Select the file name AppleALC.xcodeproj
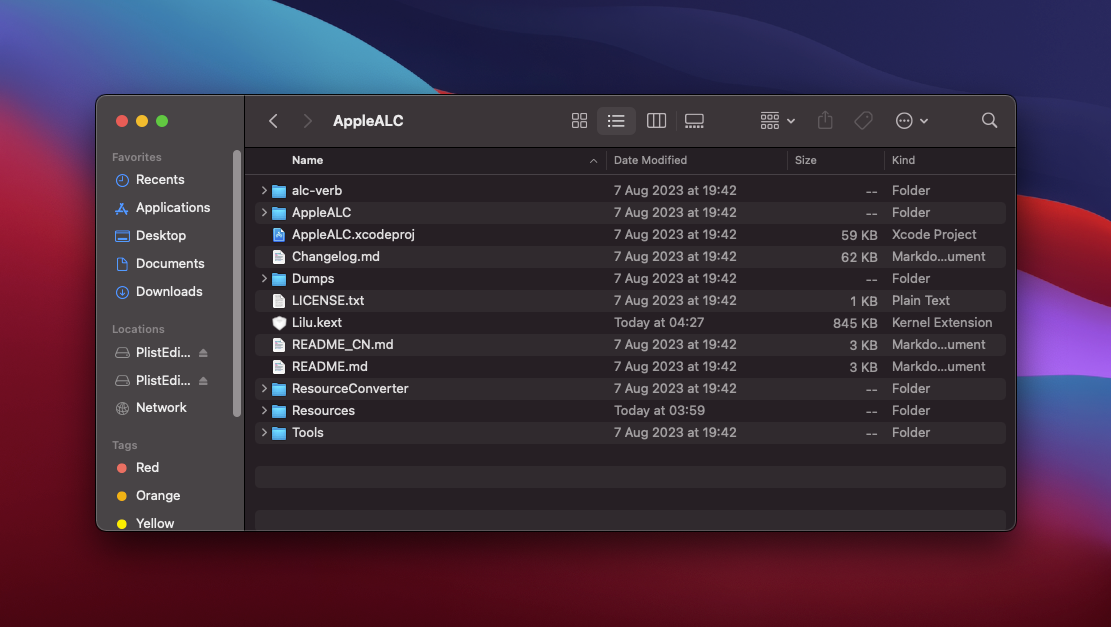This screenshot has width=1111, height=627. click(353, 235)
